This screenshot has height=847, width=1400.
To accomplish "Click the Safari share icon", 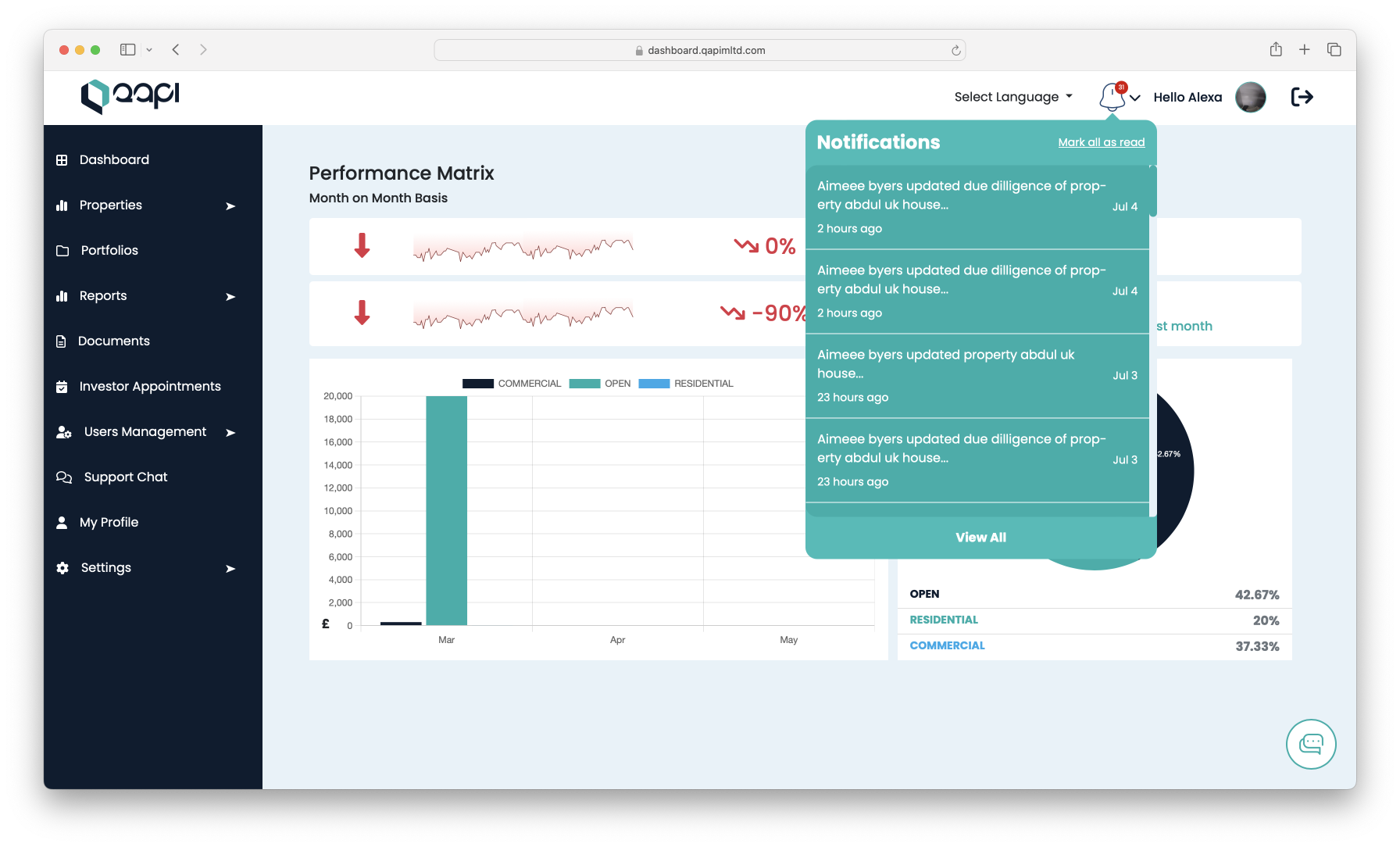I will (1276, 50).
